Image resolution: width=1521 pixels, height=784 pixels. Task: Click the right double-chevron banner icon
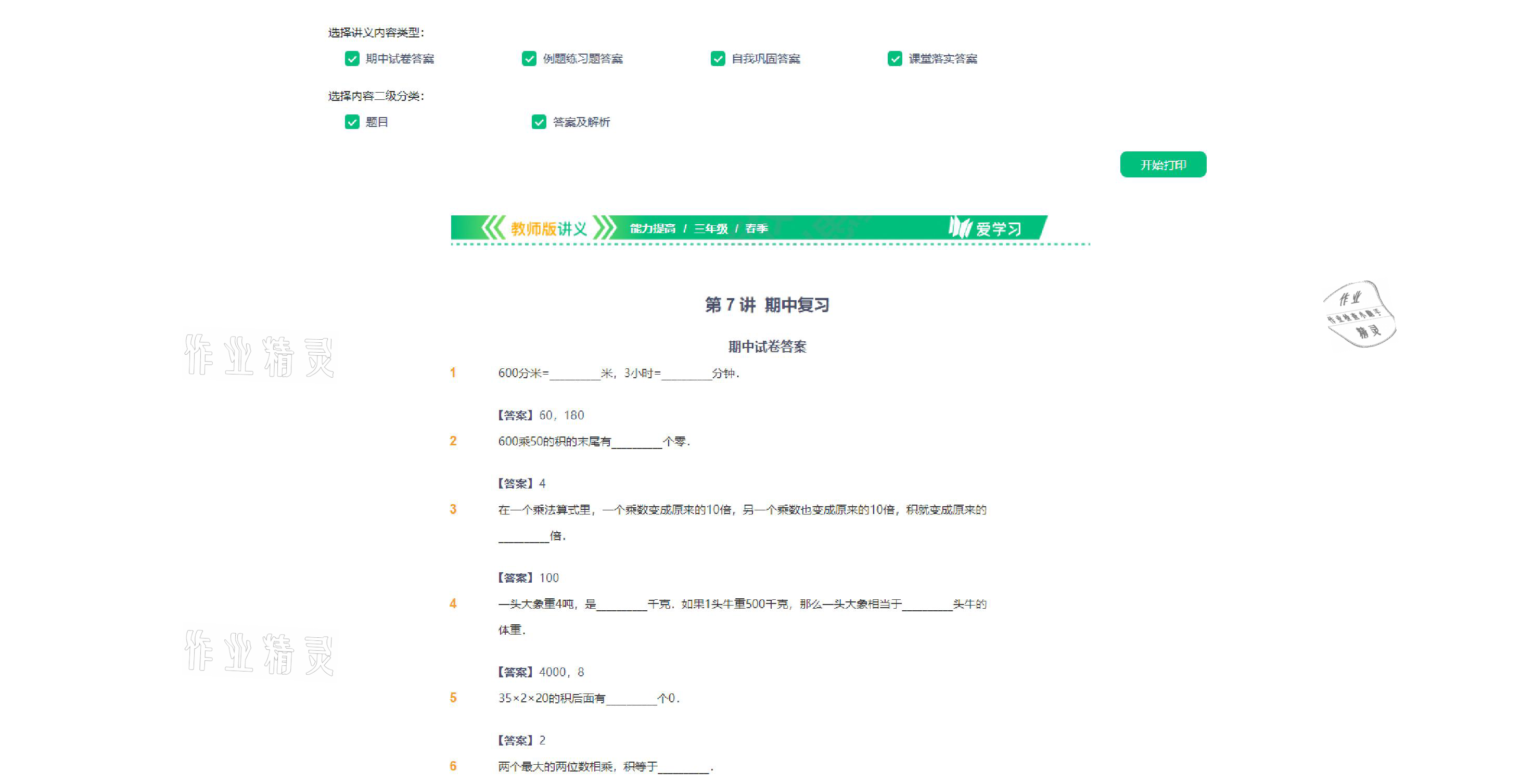tap(605, 228)
